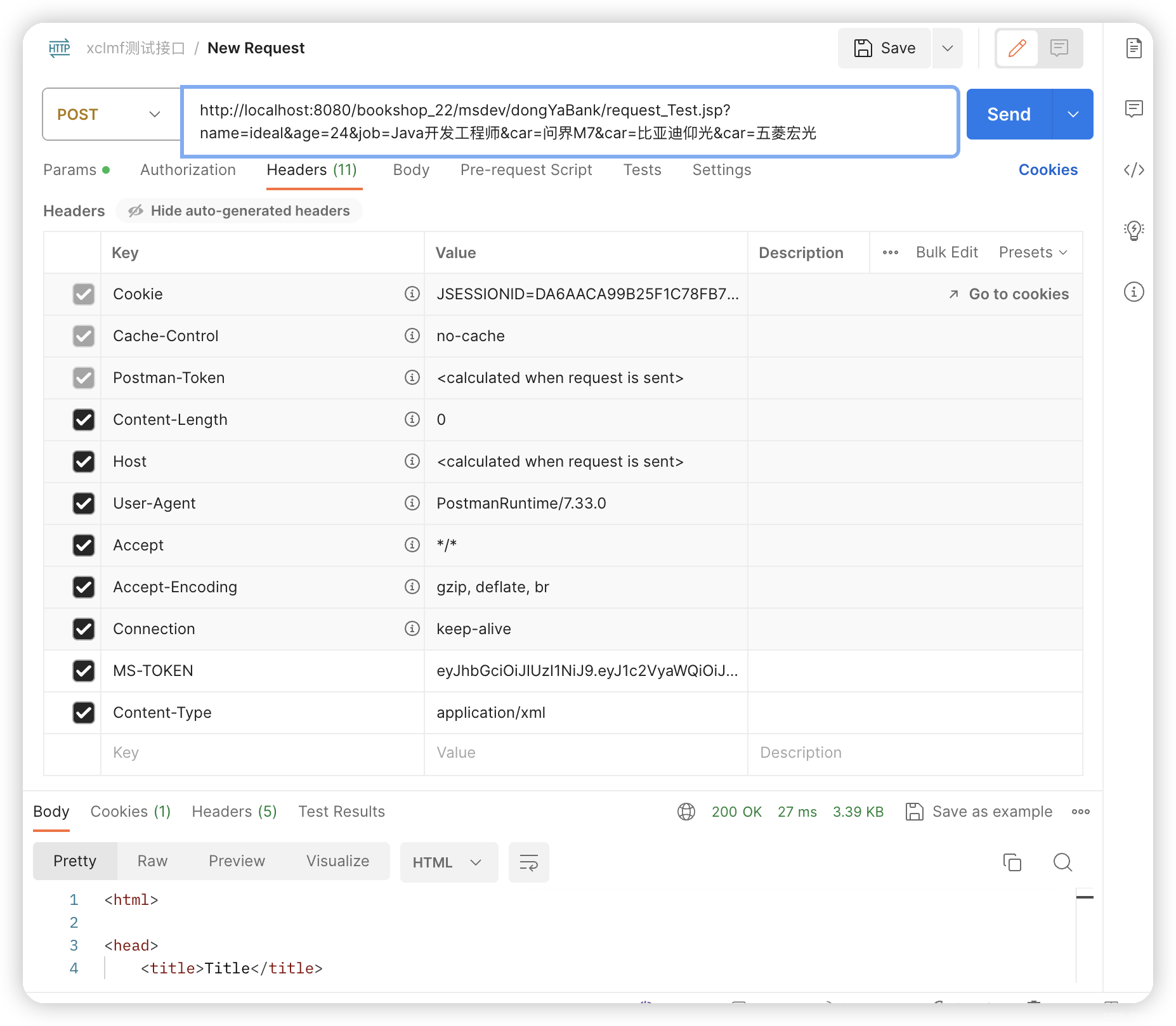Click info icon for Accept-Encoding header
Image resolution: width=1176 pixels, height=1026 pixels.
click(412, 587)
